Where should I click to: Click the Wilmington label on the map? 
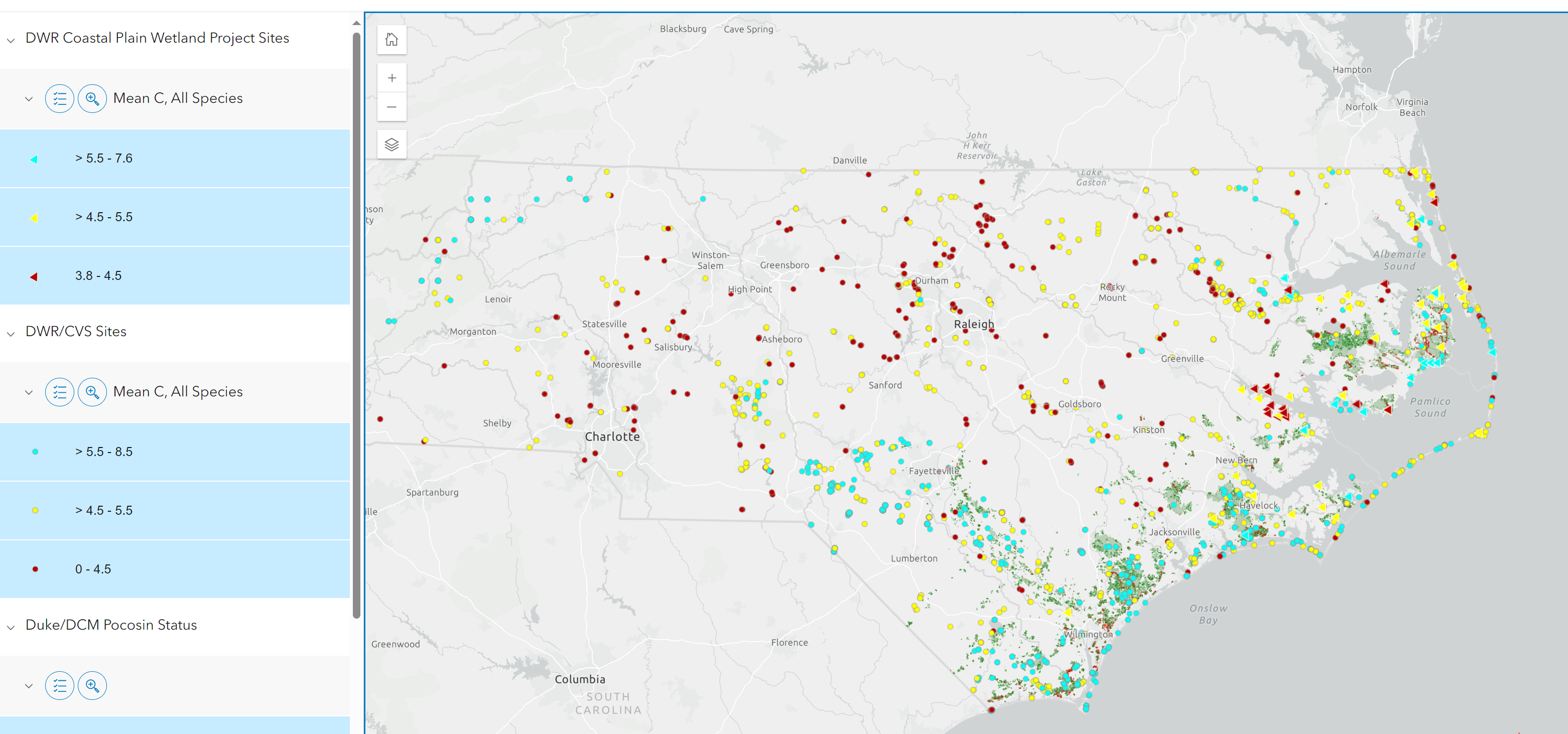(x=1088, y=634)
